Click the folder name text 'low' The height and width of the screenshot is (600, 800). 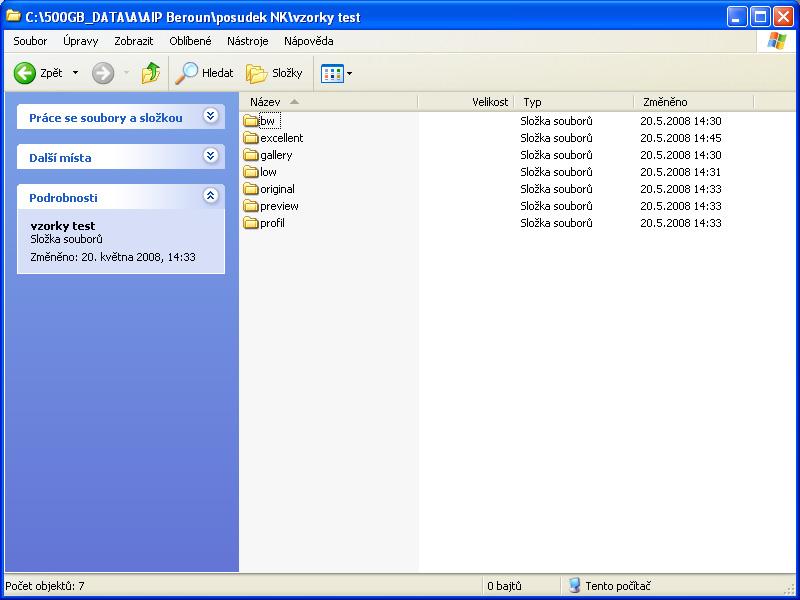(x=268, y=172)
